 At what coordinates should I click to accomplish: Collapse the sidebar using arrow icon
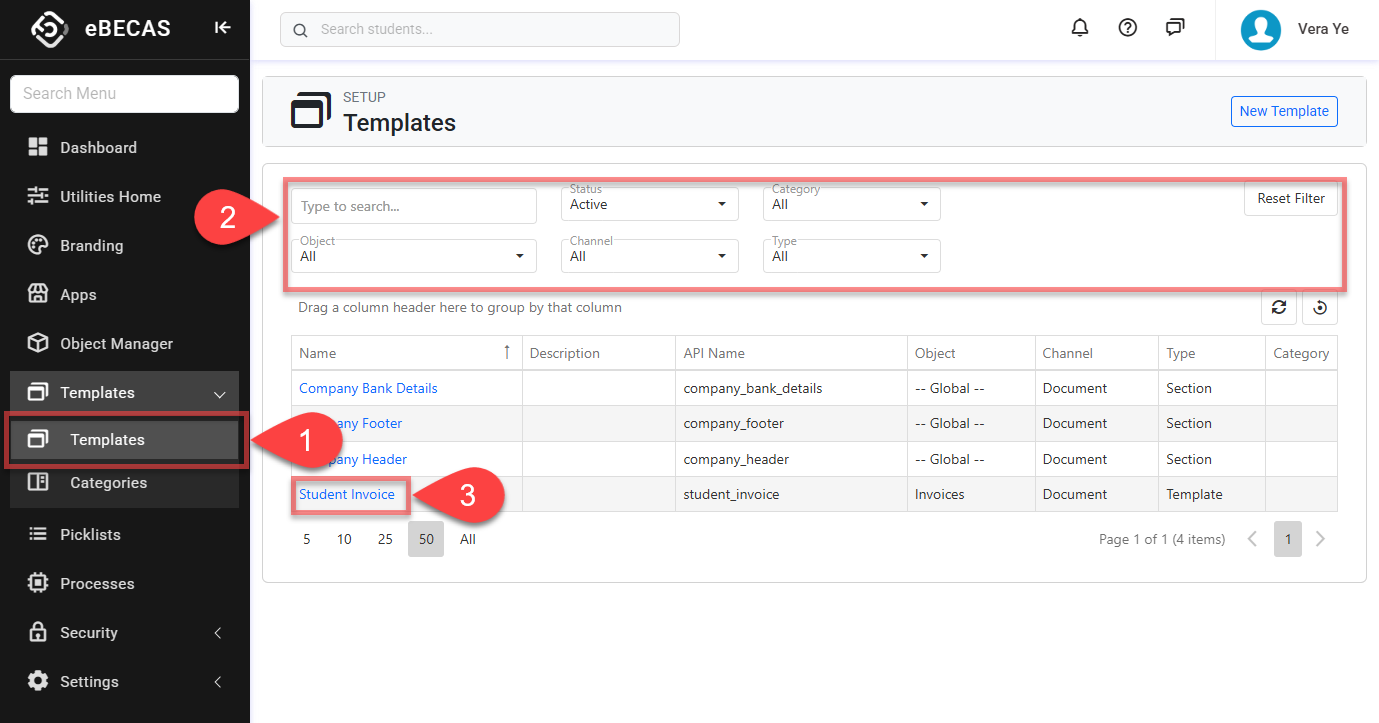pos(223,28)
